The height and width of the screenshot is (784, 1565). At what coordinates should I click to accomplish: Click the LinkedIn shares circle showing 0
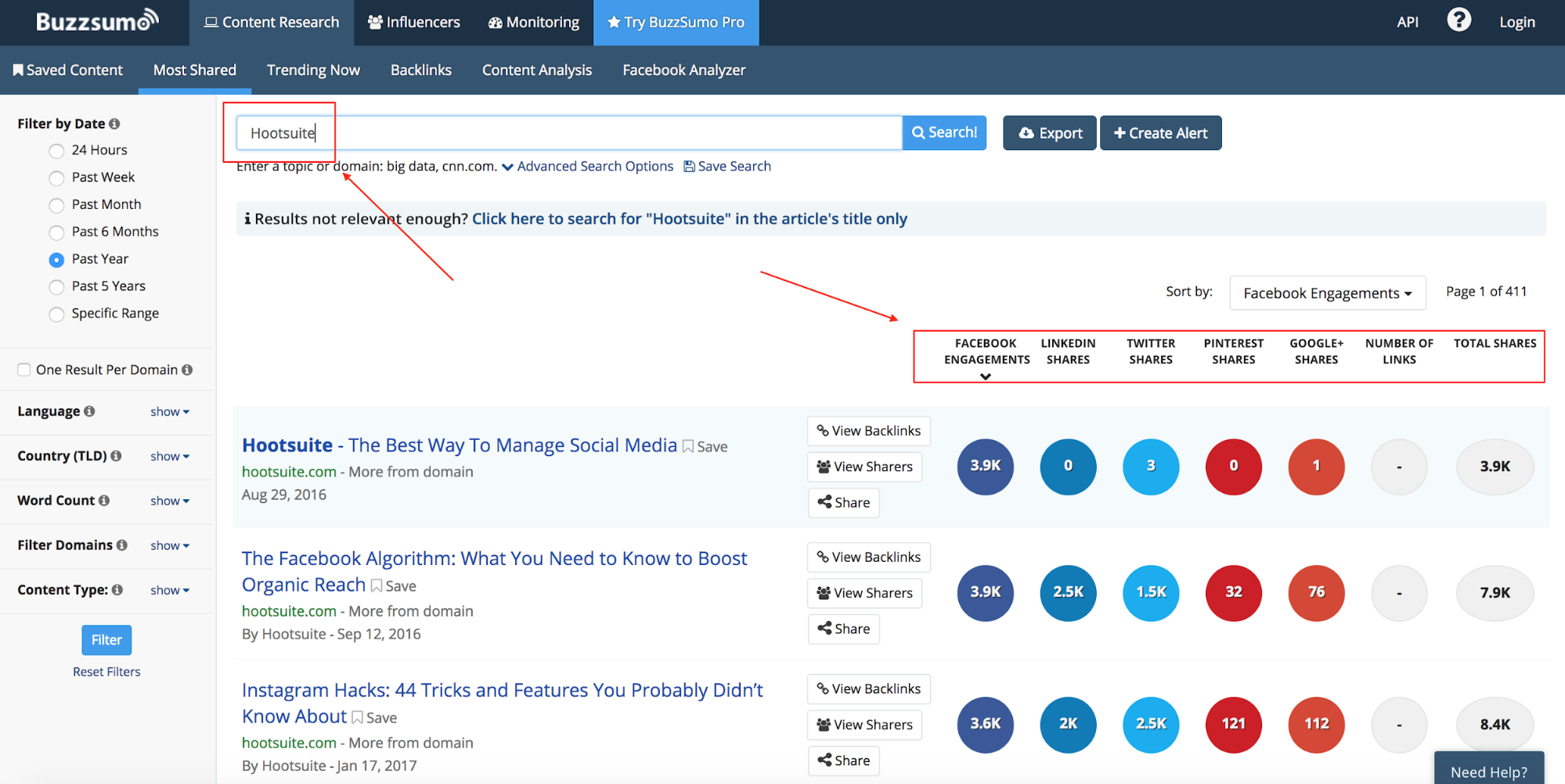(1068, 466)
